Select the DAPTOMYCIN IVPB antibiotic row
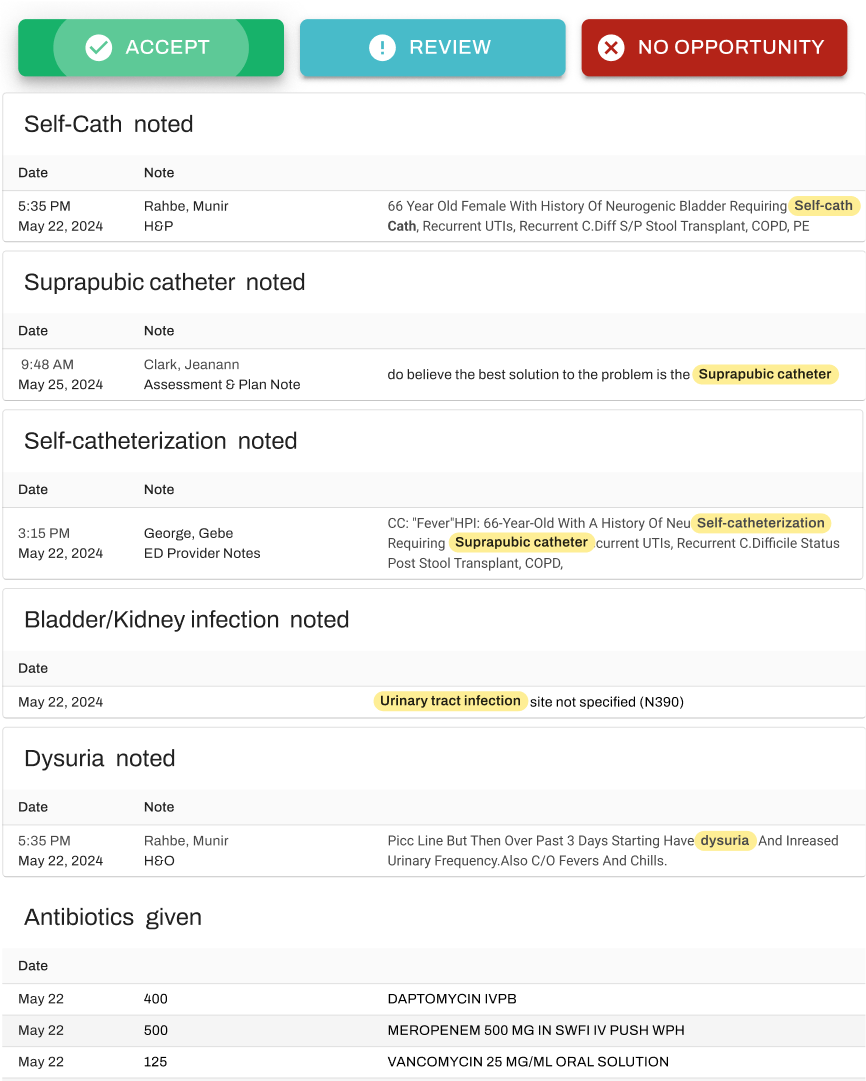The height and width of the screenshot is (1081, 866). tap(433, 999)
